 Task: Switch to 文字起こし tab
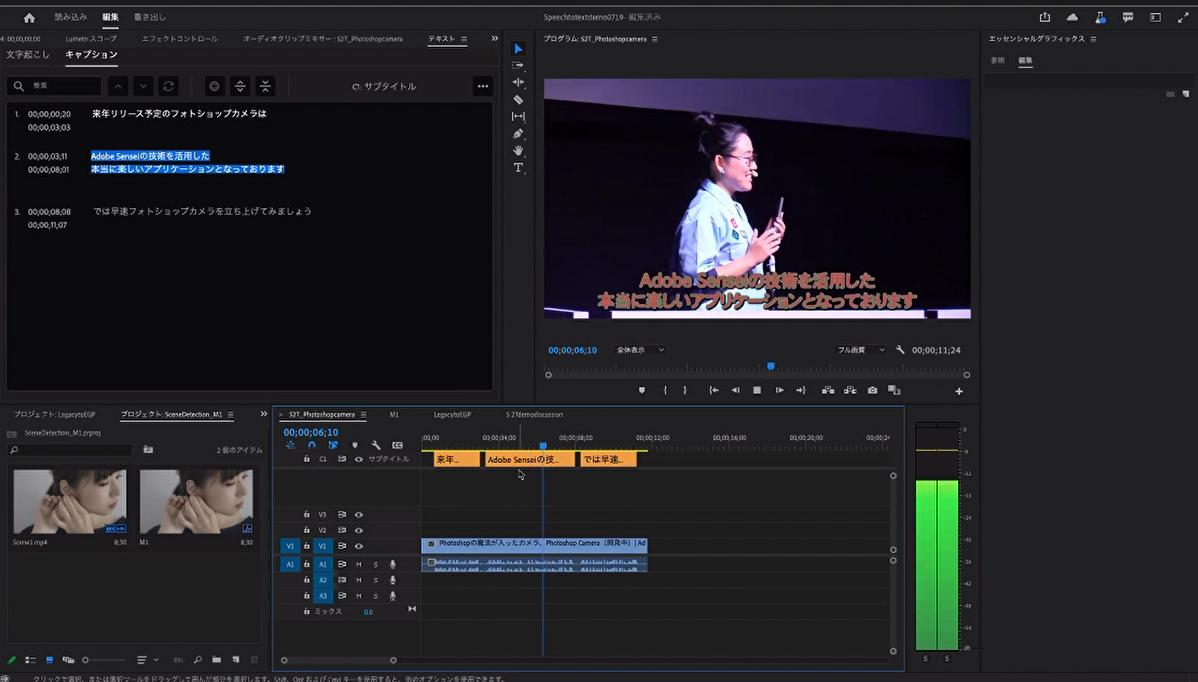28,54
